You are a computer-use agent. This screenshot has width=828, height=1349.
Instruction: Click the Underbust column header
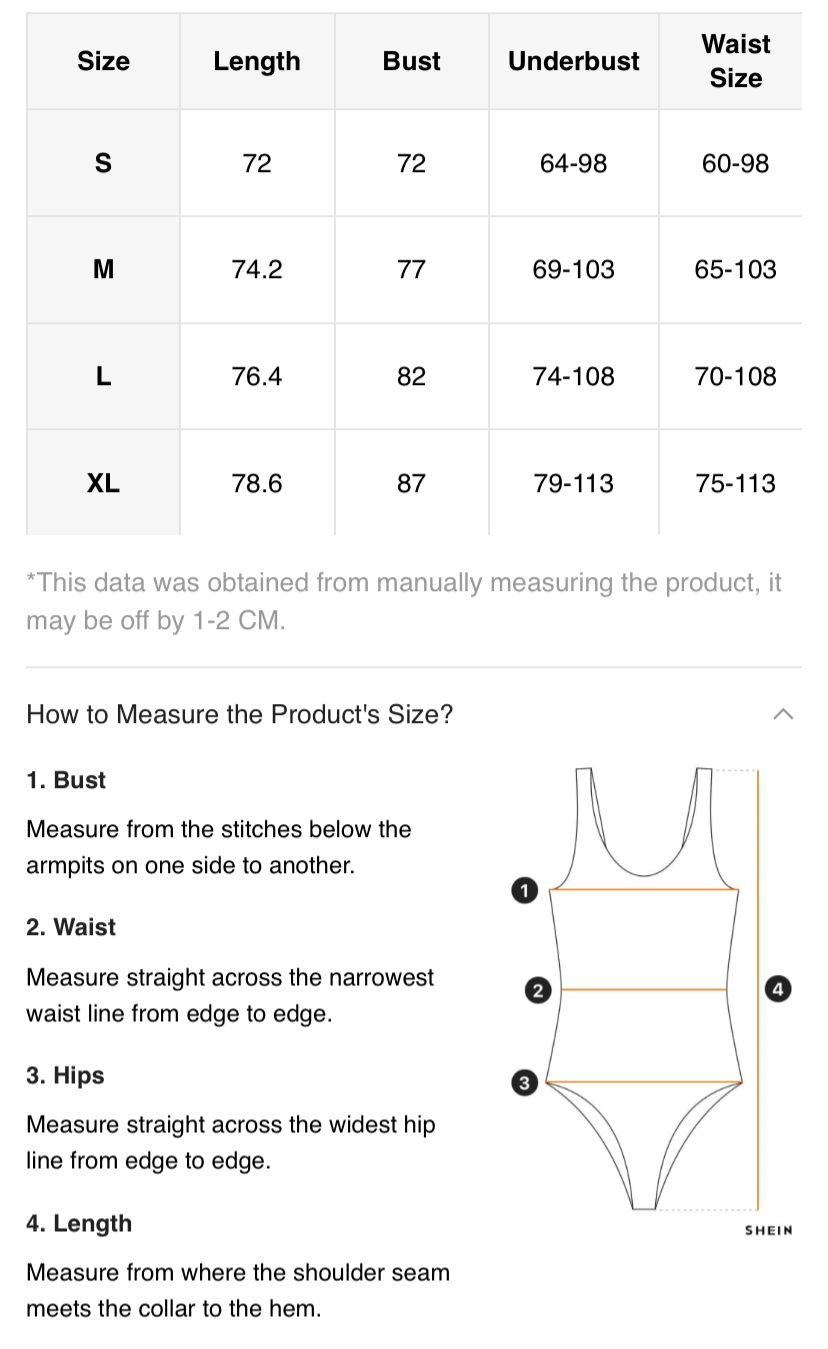click(x=573, y=61)
